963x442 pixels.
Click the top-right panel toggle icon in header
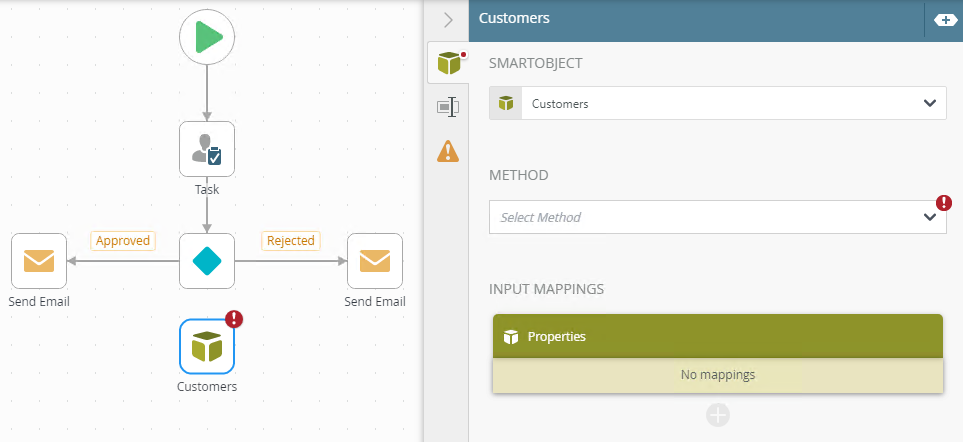pyautogui.click(x=944, y=19)
